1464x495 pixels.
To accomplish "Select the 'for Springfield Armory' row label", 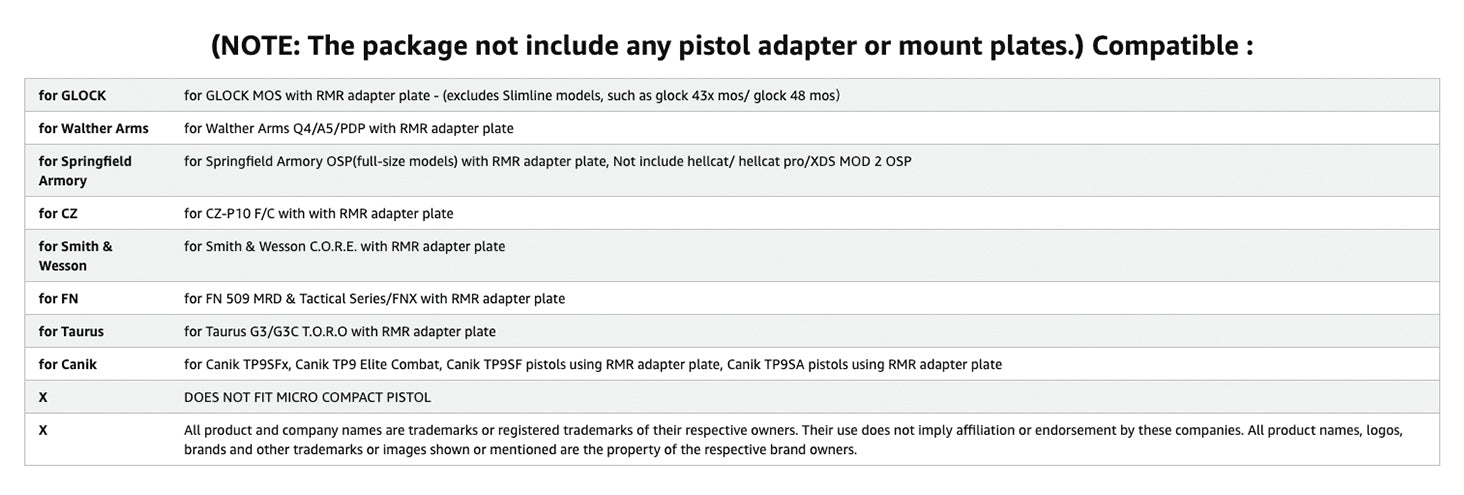I will point(85,170).
